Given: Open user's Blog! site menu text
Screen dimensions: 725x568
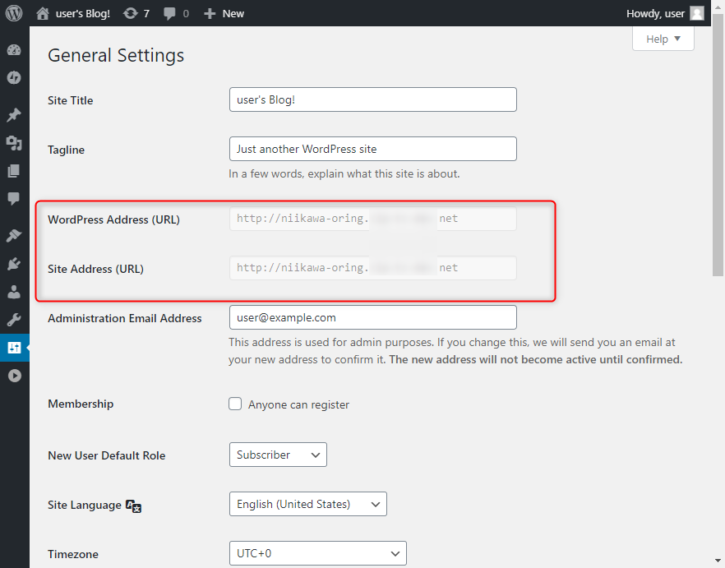Looking at the screenshot, I should [x=83, y=13].
